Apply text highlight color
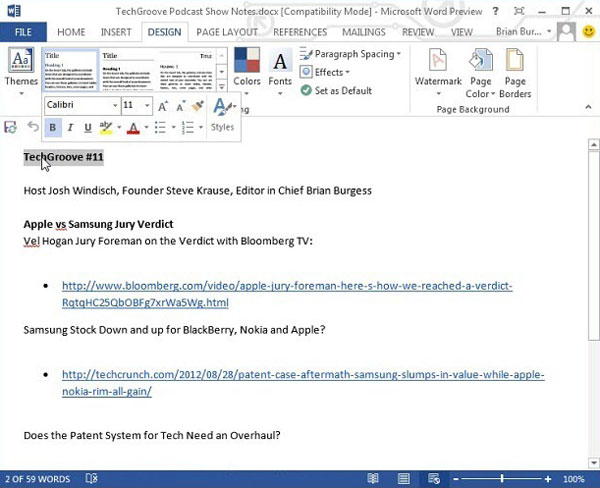This screenshot has height=488, width=600. [106, 127]
